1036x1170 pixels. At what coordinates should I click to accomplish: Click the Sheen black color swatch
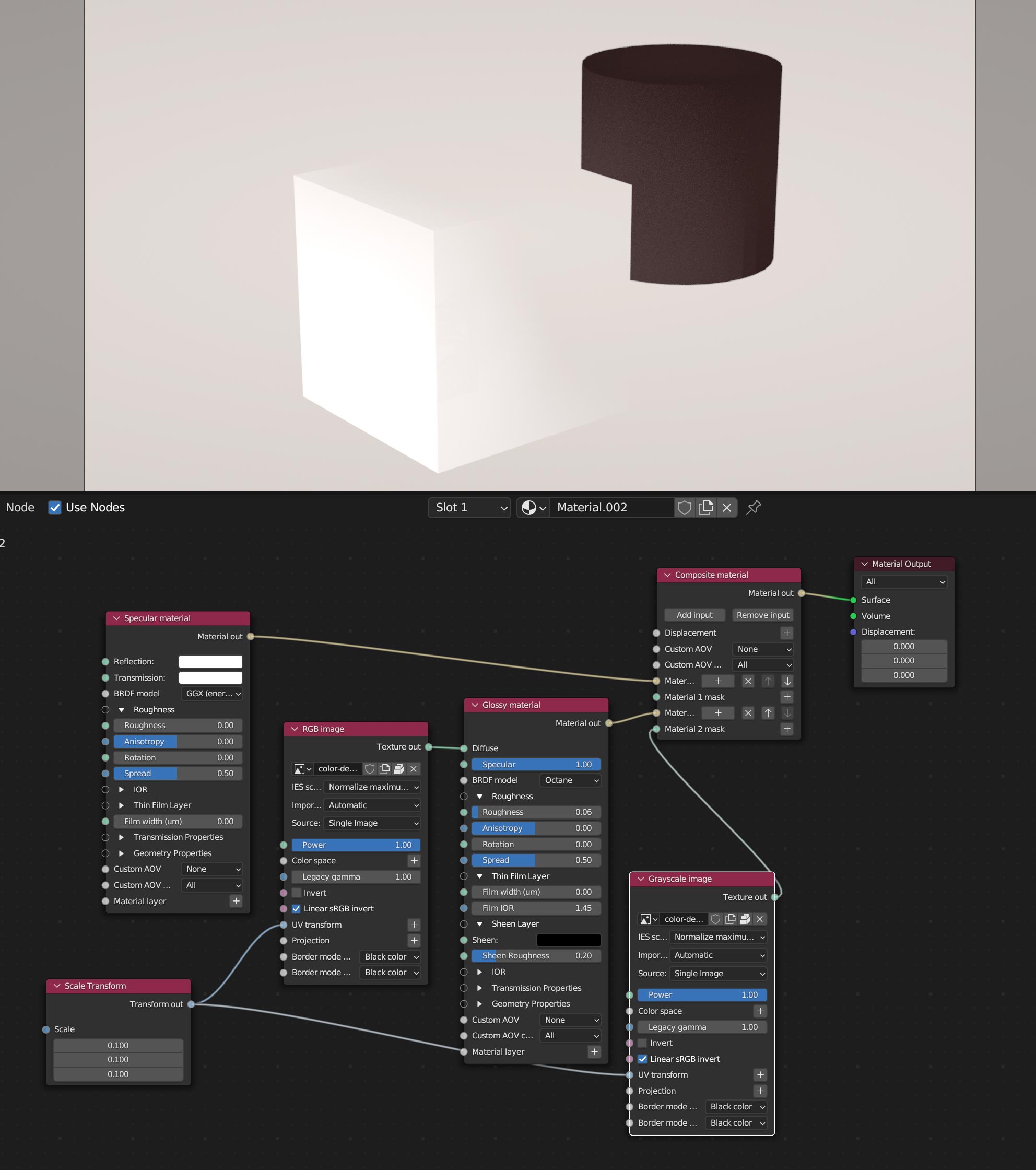coord(568,940)
